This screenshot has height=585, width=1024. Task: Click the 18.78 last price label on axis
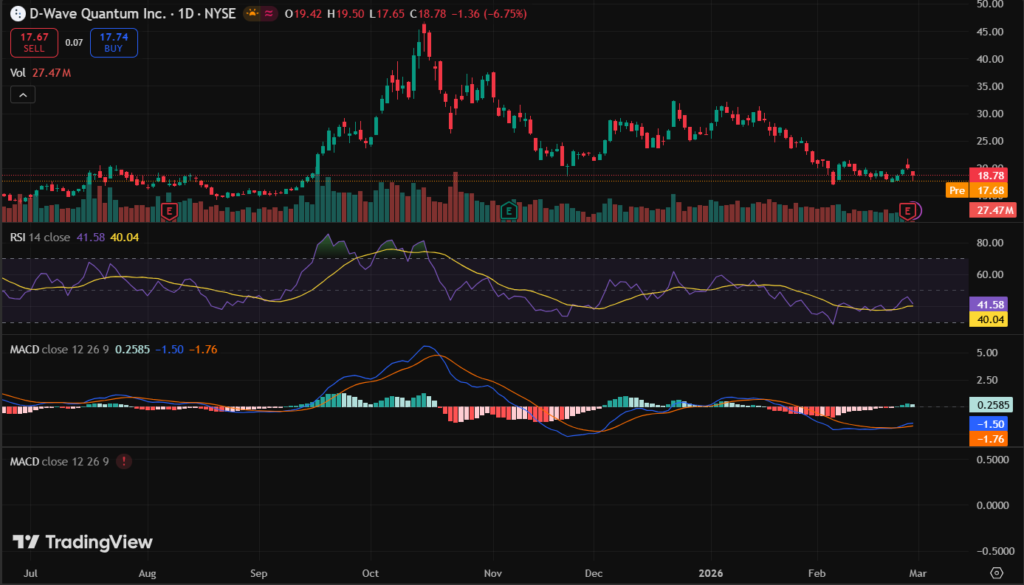click(994, 175)
